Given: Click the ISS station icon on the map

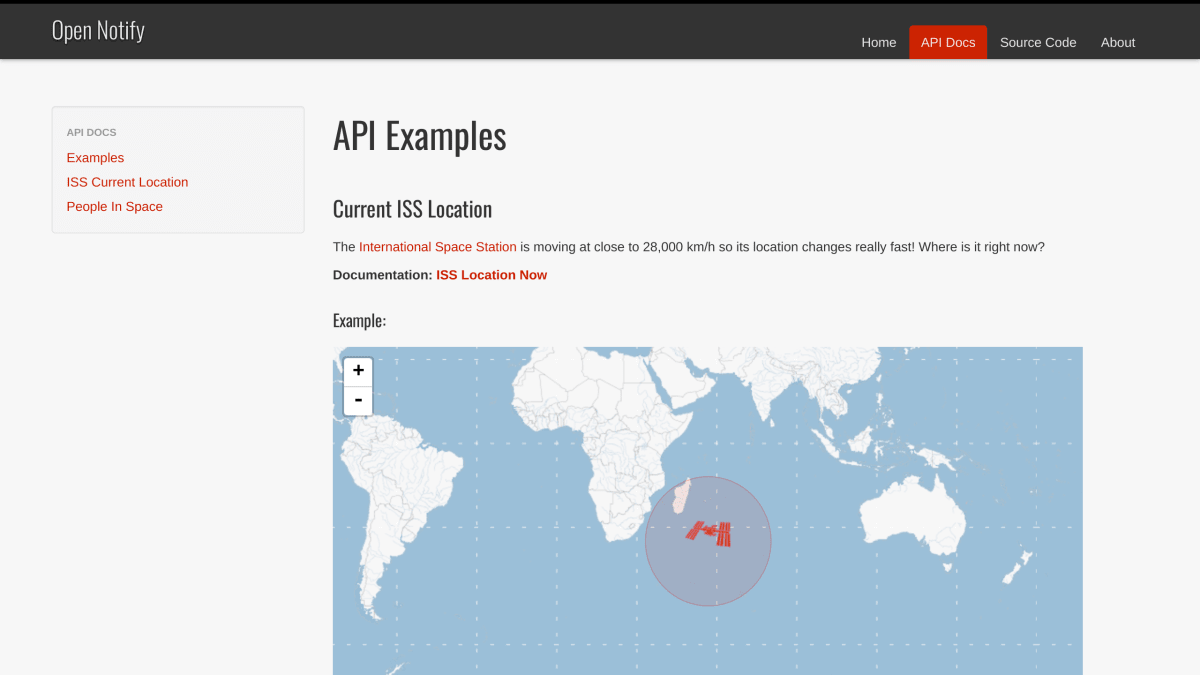Looking at the screenshot, I should tap(708, 533).
